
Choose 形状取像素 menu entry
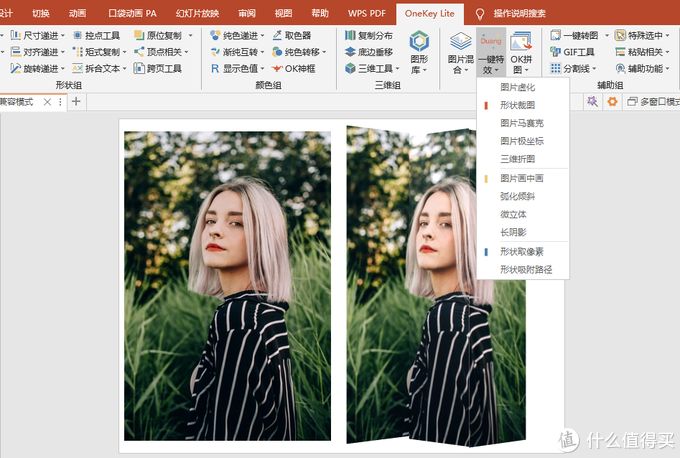click(x=523, y=252)
